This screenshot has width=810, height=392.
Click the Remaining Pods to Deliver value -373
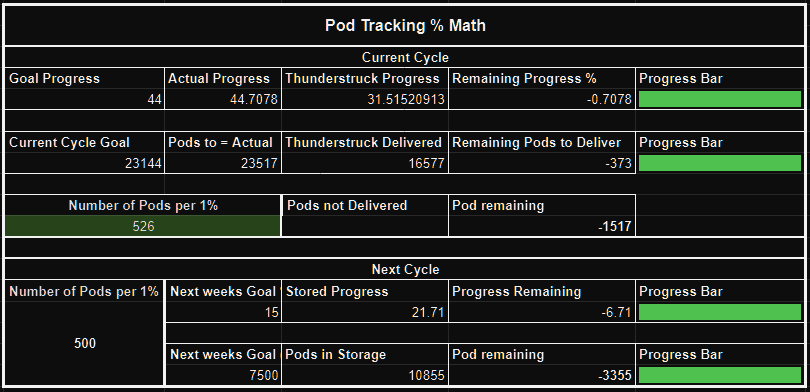(542, 164)
